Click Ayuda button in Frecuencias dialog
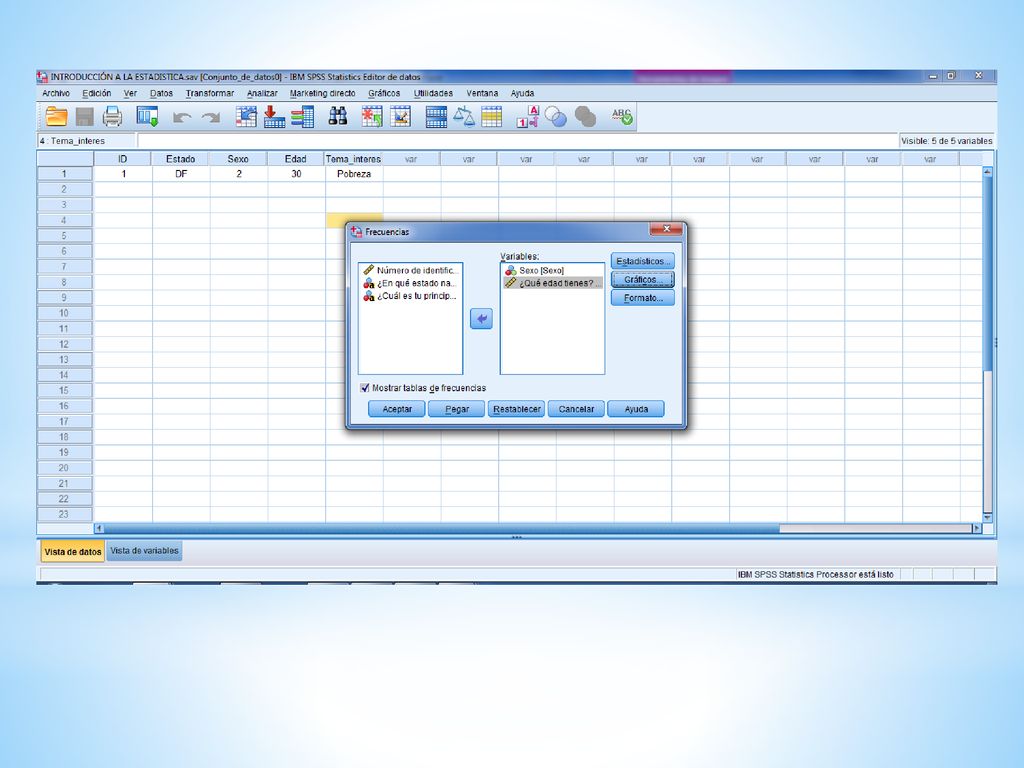Image resolution: width=1024 pixels, height=768 pixels. (636, 409)
